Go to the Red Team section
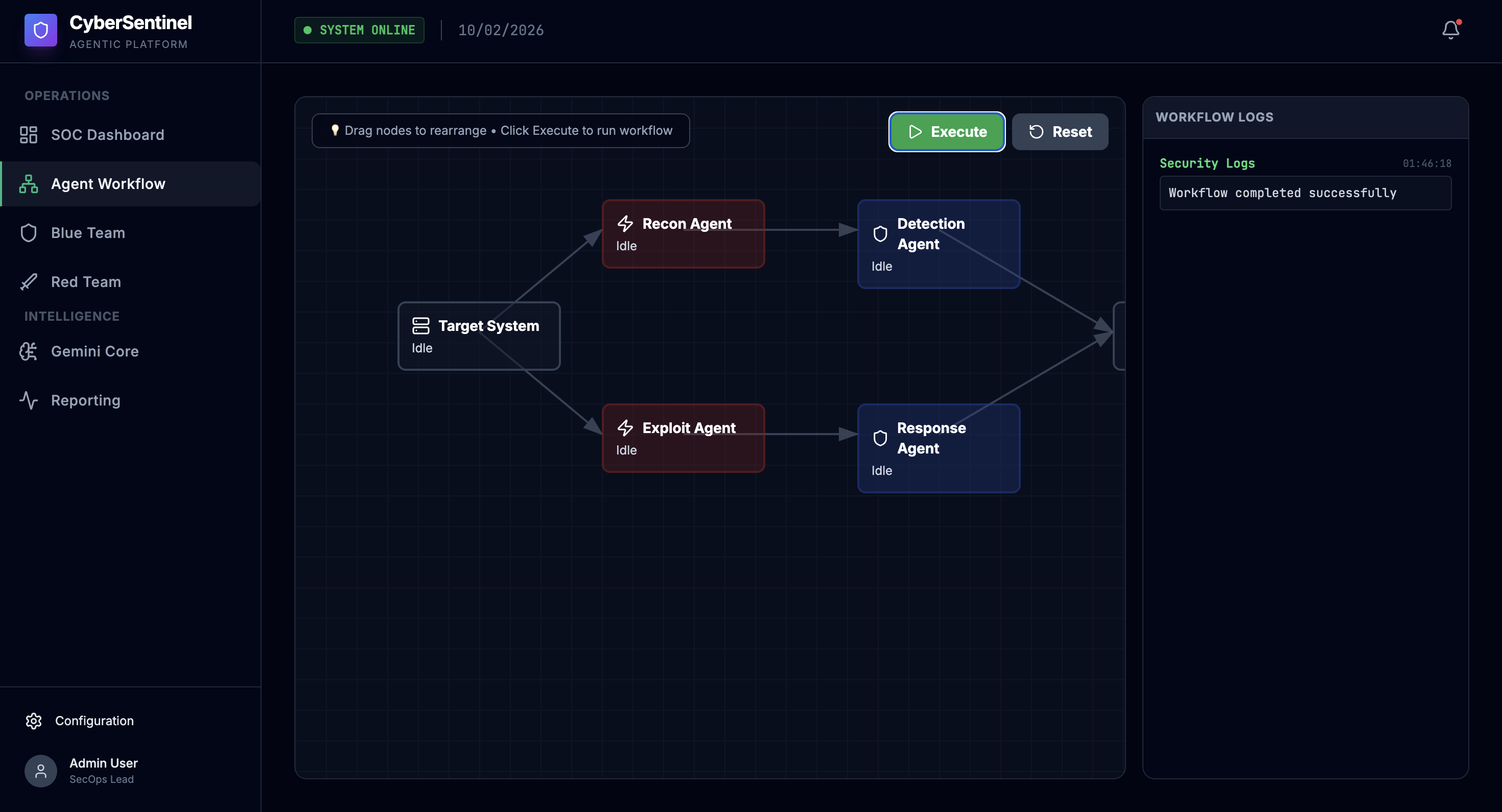This screenshot has width=1502, height=812. tap(86, 281)
